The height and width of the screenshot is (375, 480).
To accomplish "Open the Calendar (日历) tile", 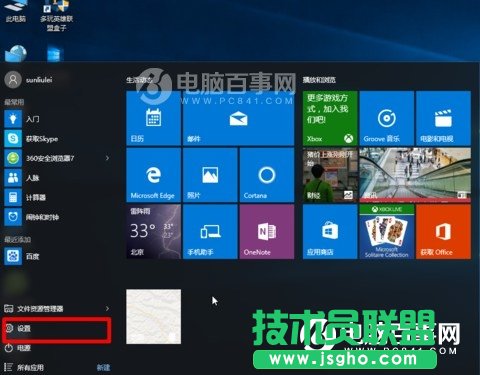I will pyautogui.click(x=154, y=118).
